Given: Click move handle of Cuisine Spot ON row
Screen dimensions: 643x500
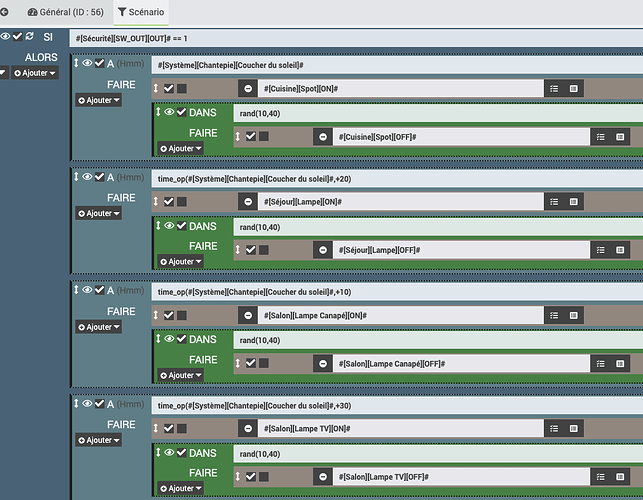Looking at the screenshot, I should pos(156,88).
